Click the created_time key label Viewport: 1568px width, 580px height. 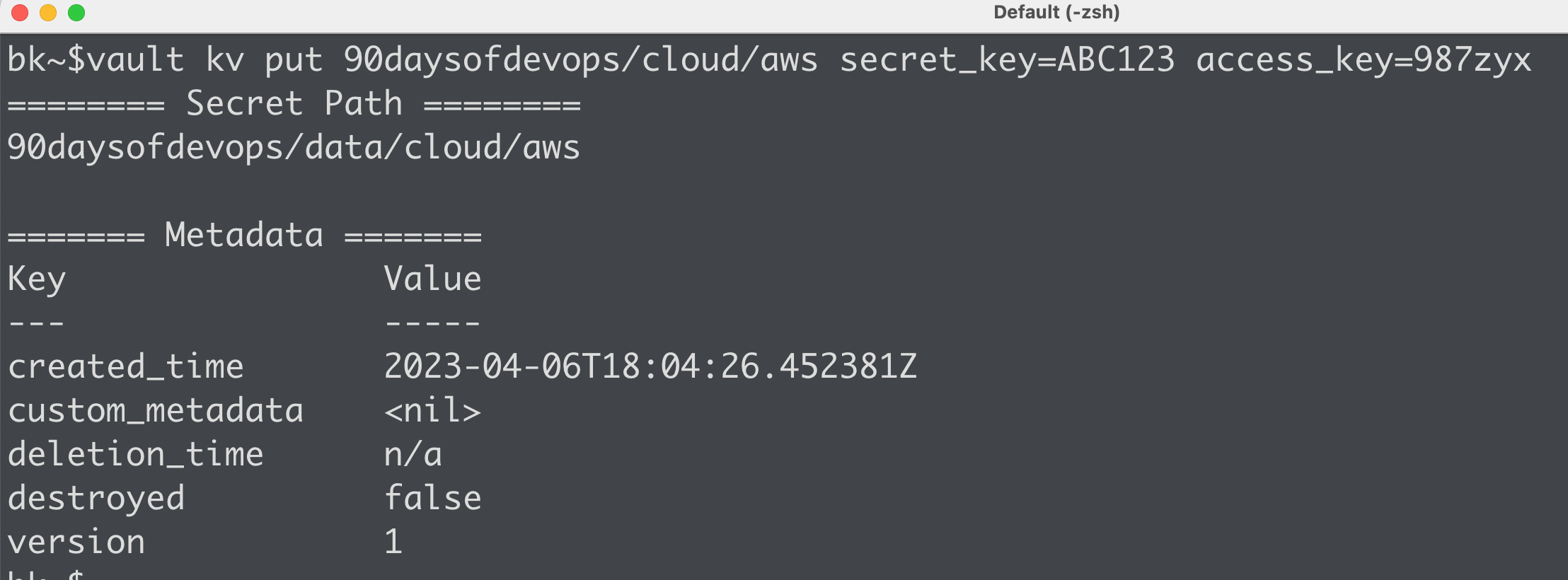click(x=126, y=368)
